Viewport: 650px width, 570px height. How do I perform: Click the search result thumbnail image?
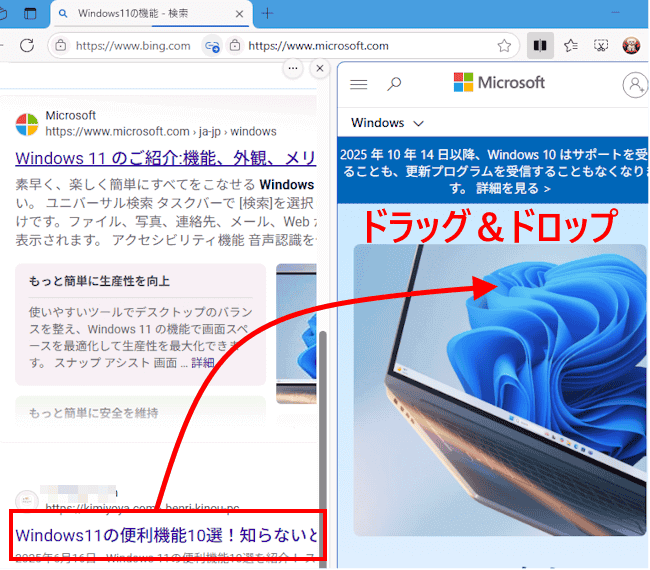pyautogui.click(x=296, y=334)
